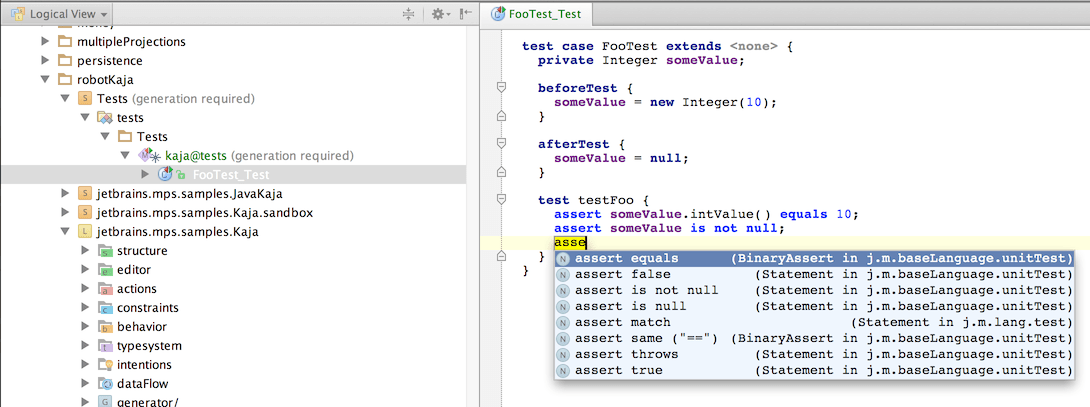Click the intentions lightbulb folder icon
Image resolution: width=1090 pixels, height=407 pixels.
pos(104,365)
